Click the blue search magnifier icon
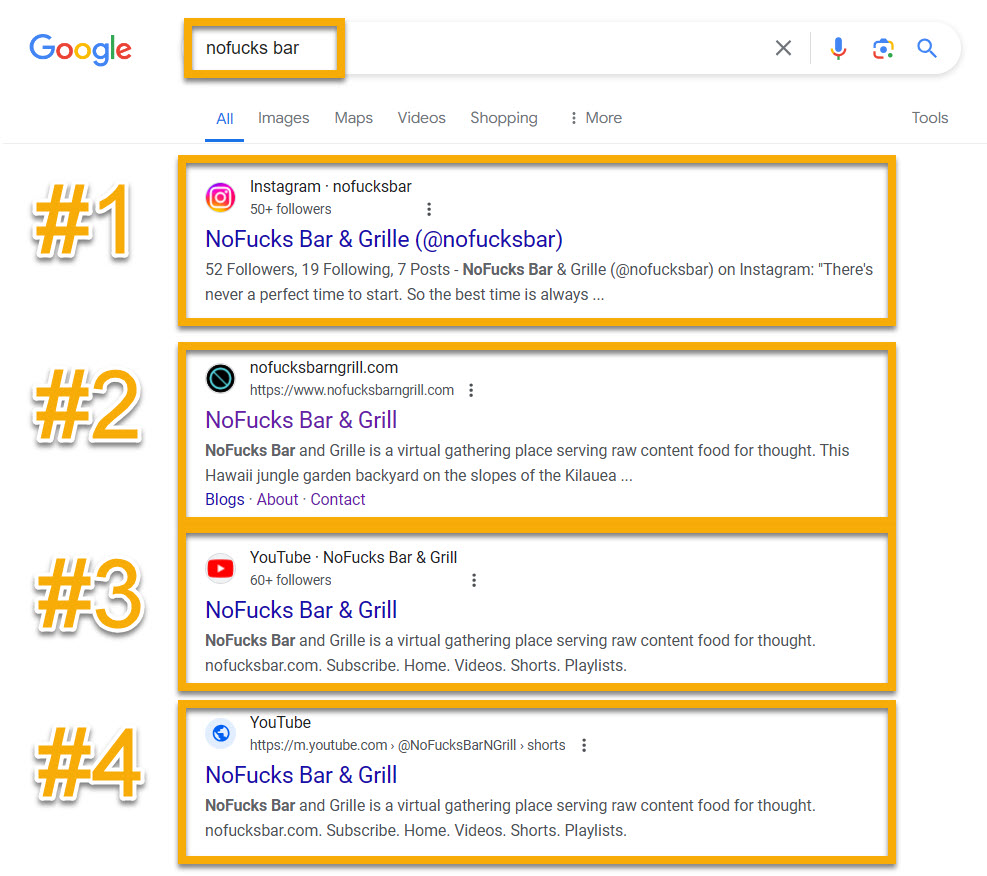Viewport: 987px width, 876px height. pyautogui.click(x=926, y=47)
